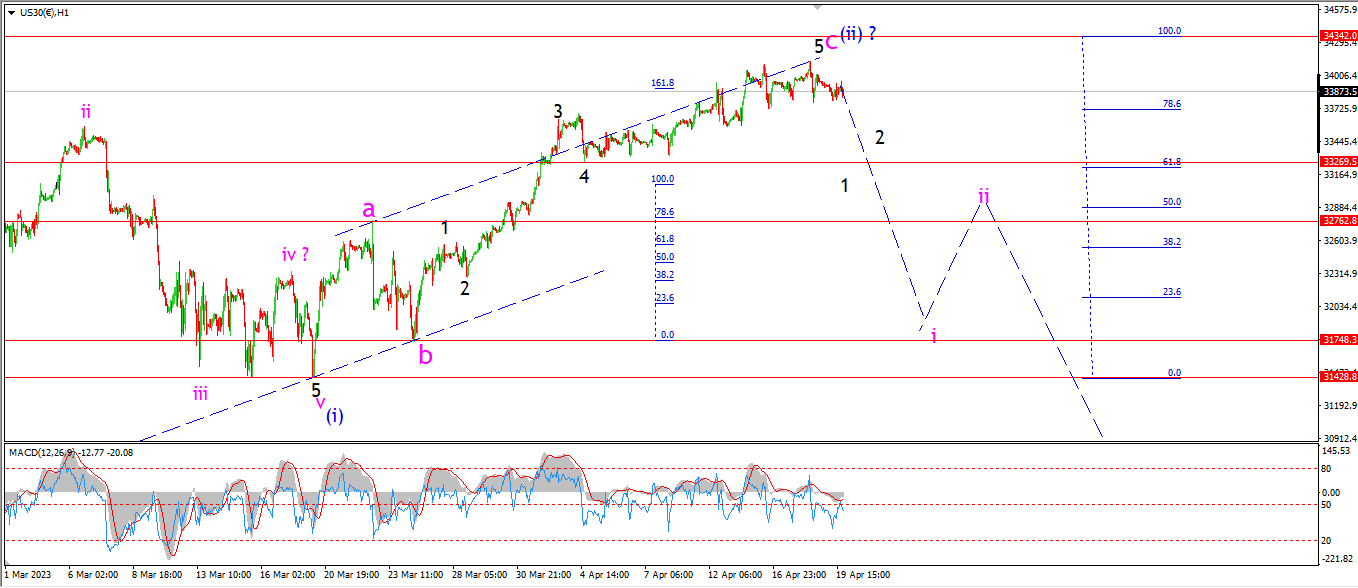The width and height of the screenshot is (1358, 588).
Task: Select the pink letter a wave label
Action: click(368, 209)
